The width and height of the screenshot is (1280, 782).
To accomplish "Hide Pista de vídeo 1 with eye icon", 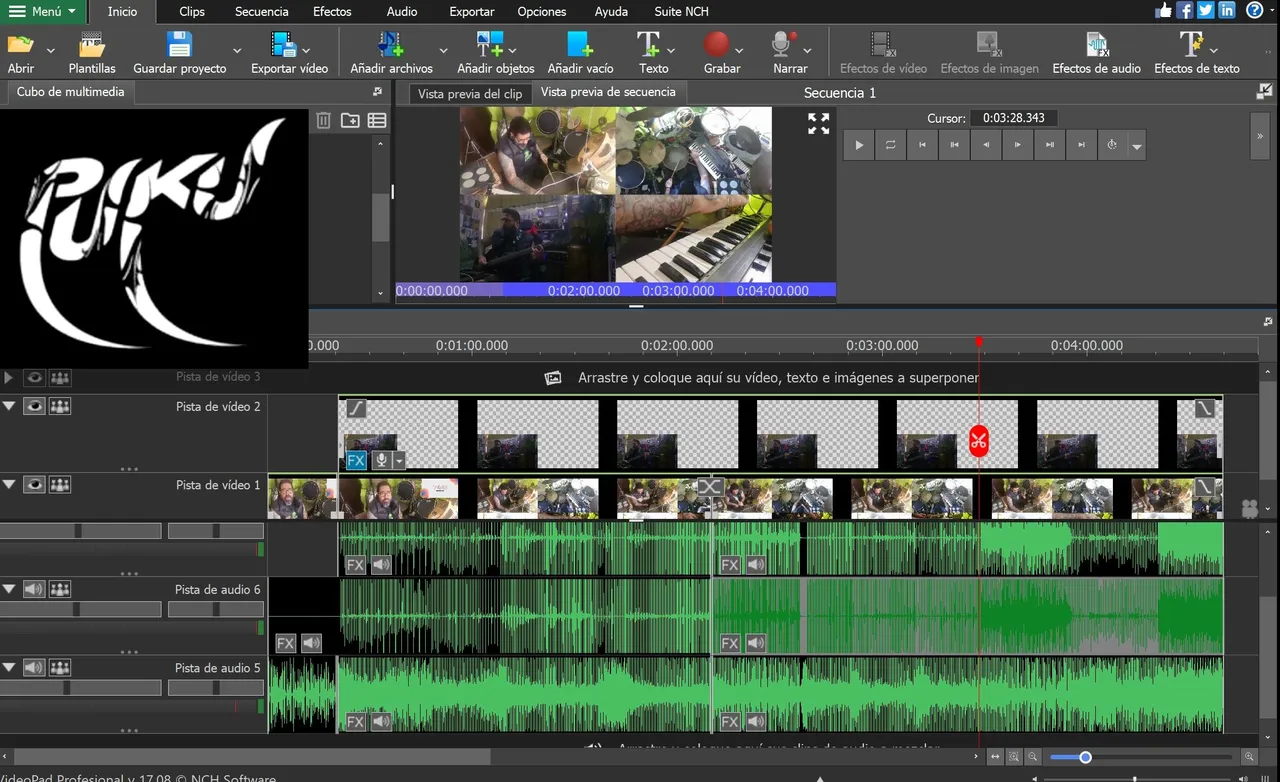I will (x=34, y=484).
